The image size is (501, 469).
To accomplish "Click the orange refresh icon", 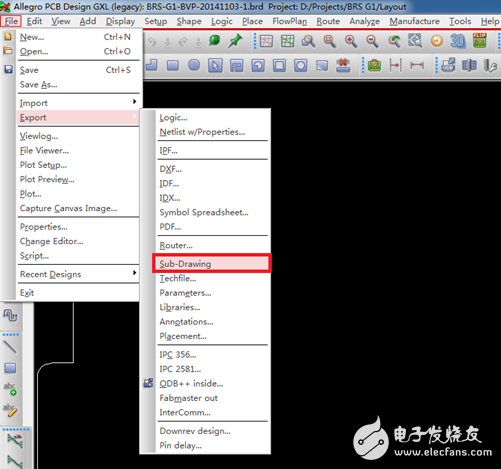I will pyautogui.click(x=437, y=41).
